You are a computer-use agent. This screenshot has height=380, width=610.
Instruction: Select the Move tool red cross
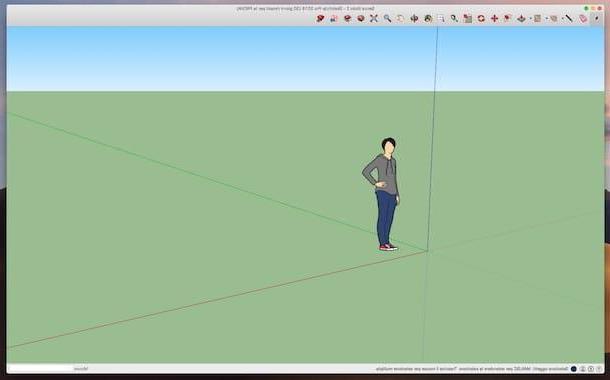pyautogui.click(x=494, y=18)
